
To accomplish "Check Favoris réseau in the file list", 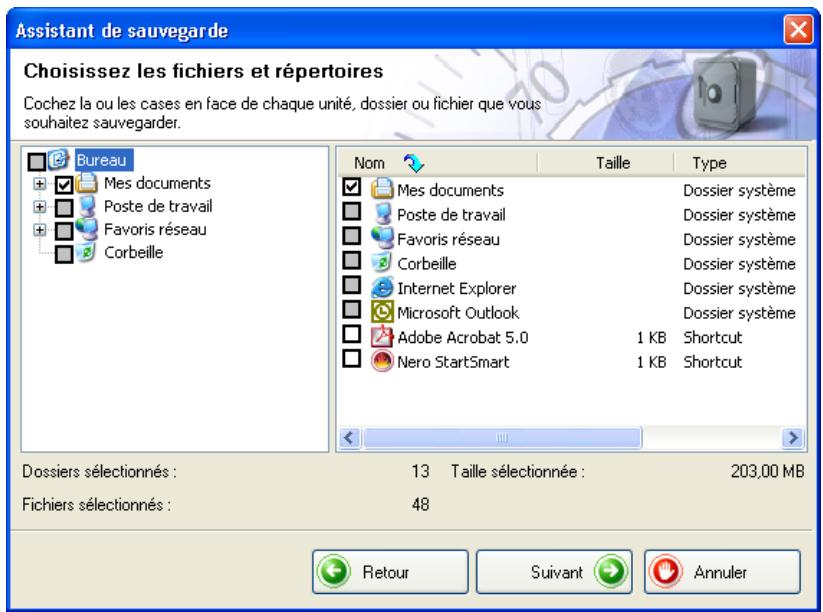I will [352, 236].
